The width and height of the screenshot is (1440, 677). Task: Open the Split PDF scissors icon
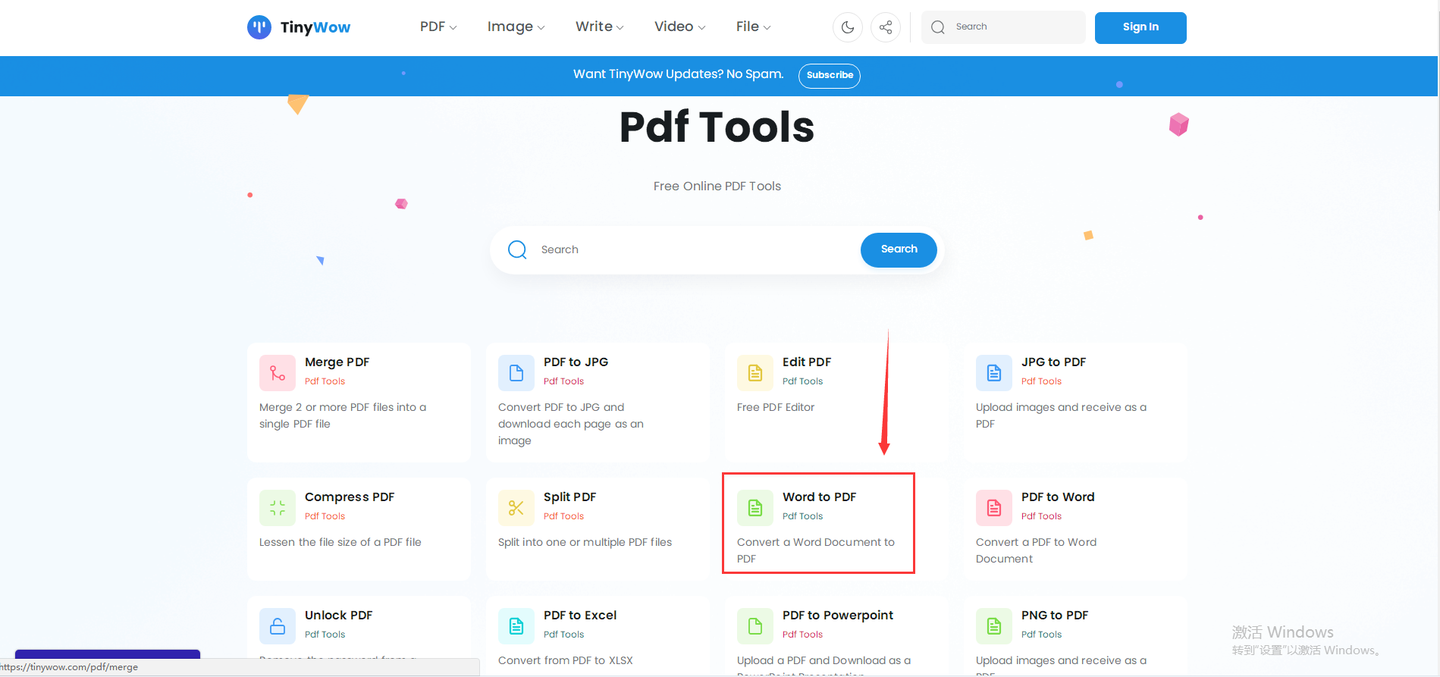tap(516, 507)
